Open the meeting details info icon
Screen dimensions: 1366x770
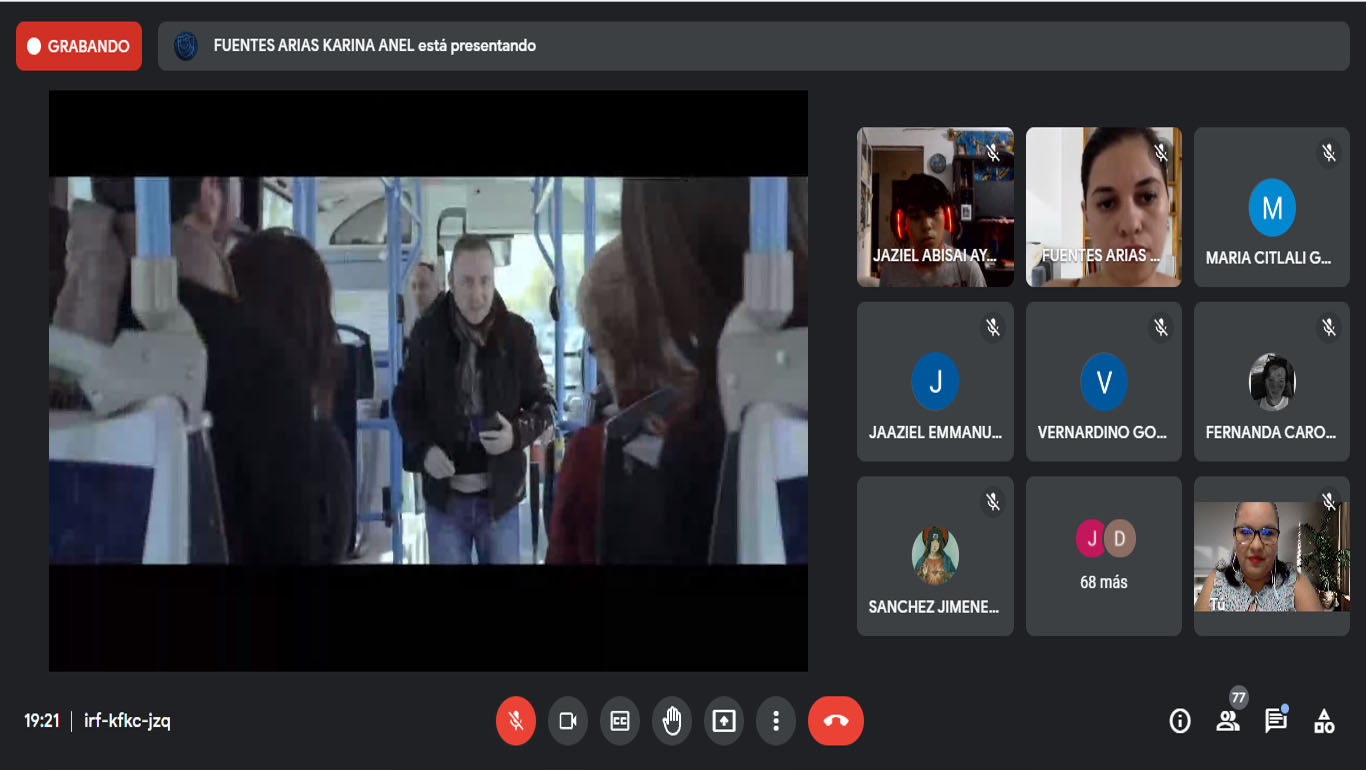(x=1180, y=721)
